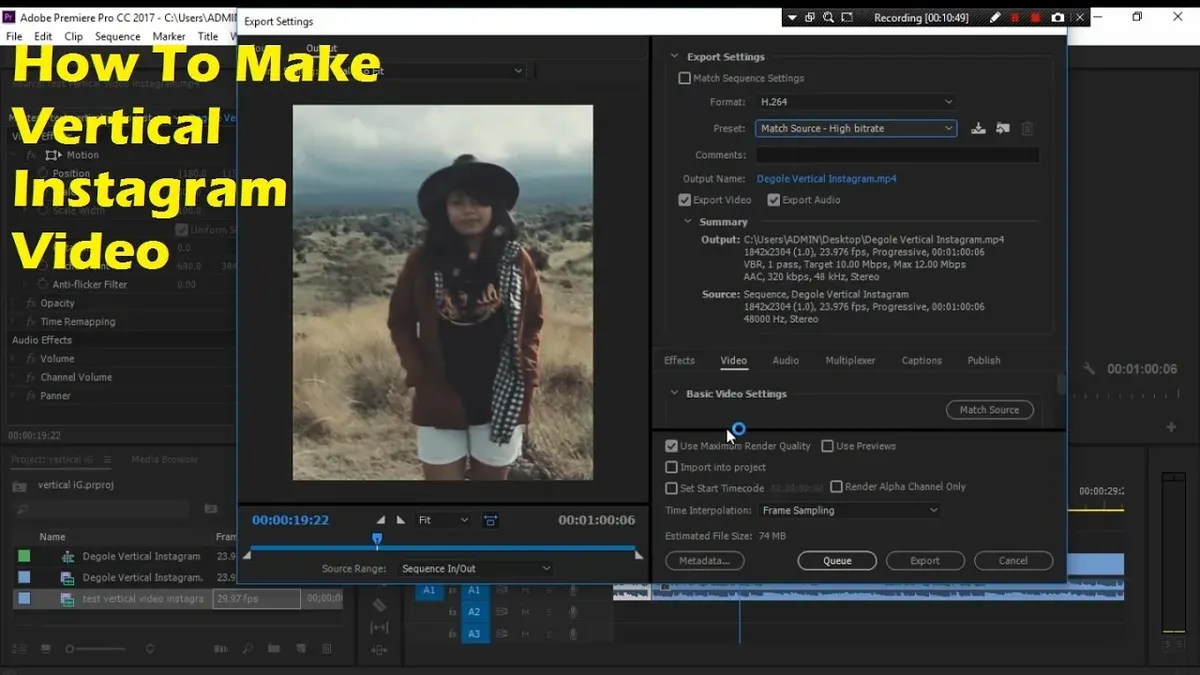Open the Format dropdown showing H.264

pyautogui.click(x=856, y=101)
